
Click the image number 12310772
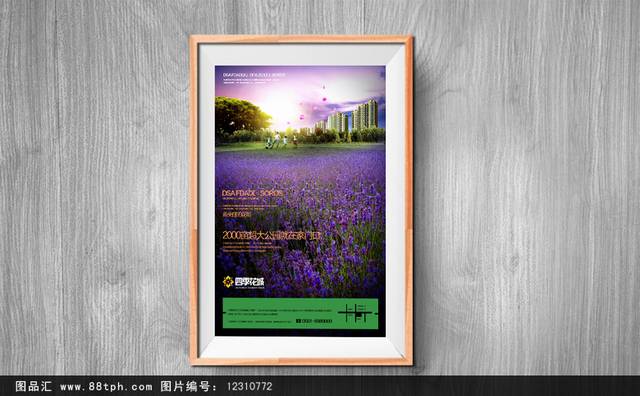pyautogui.click(x=249, y=386)
